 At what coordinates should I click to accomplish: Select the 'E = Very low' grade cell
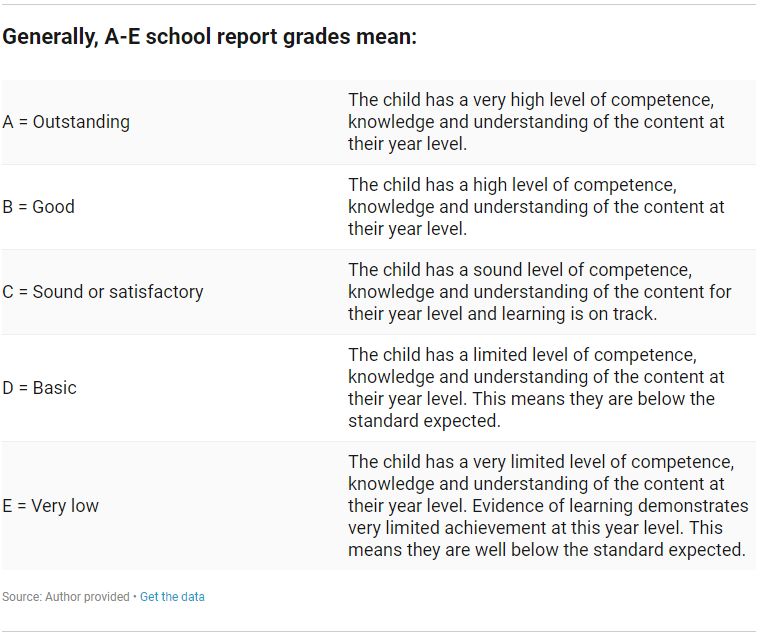[51, 506]
